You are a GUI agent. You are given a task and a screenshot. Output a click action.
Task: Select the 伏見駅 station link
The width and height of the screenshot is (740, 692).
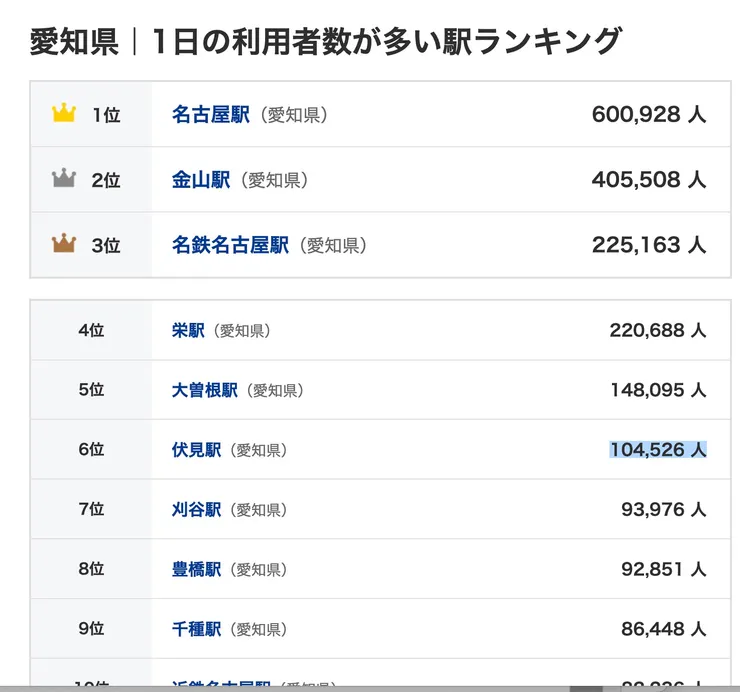click(196, 450)
